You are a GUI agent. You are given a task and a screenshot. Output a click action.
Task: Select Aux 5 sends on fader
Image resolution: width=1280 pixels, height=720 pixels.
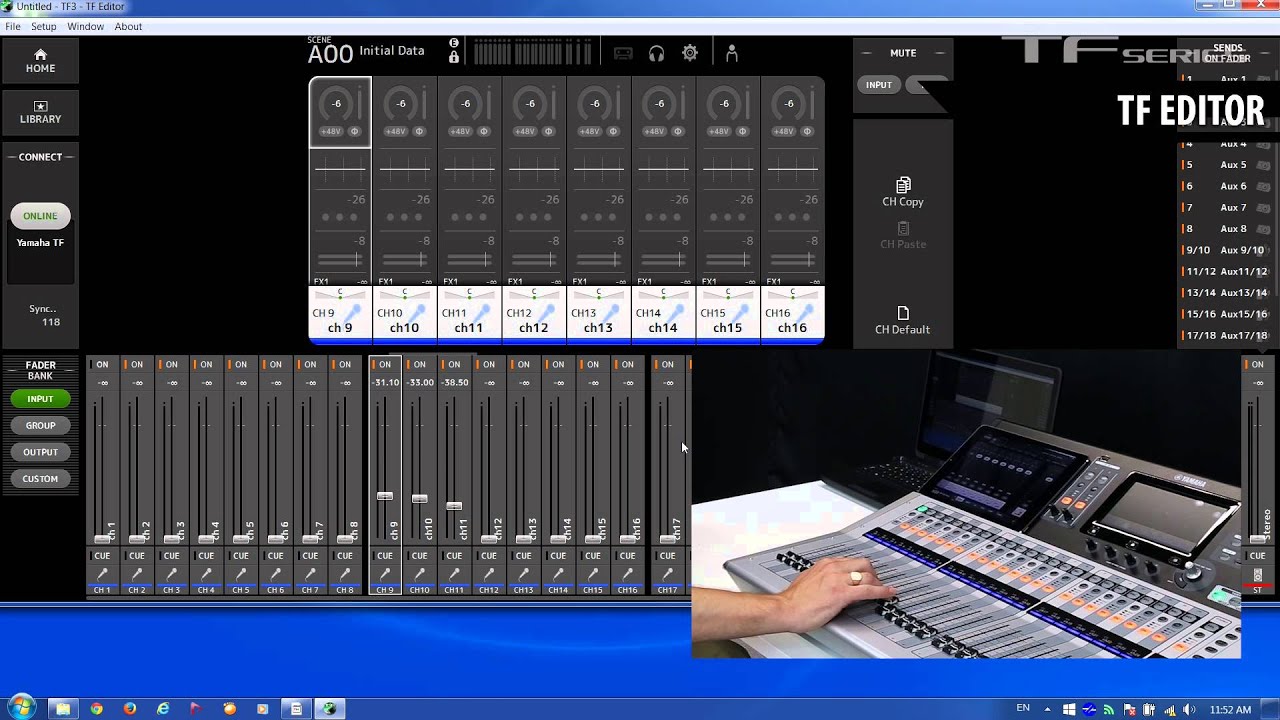[x=1227, y=165]
